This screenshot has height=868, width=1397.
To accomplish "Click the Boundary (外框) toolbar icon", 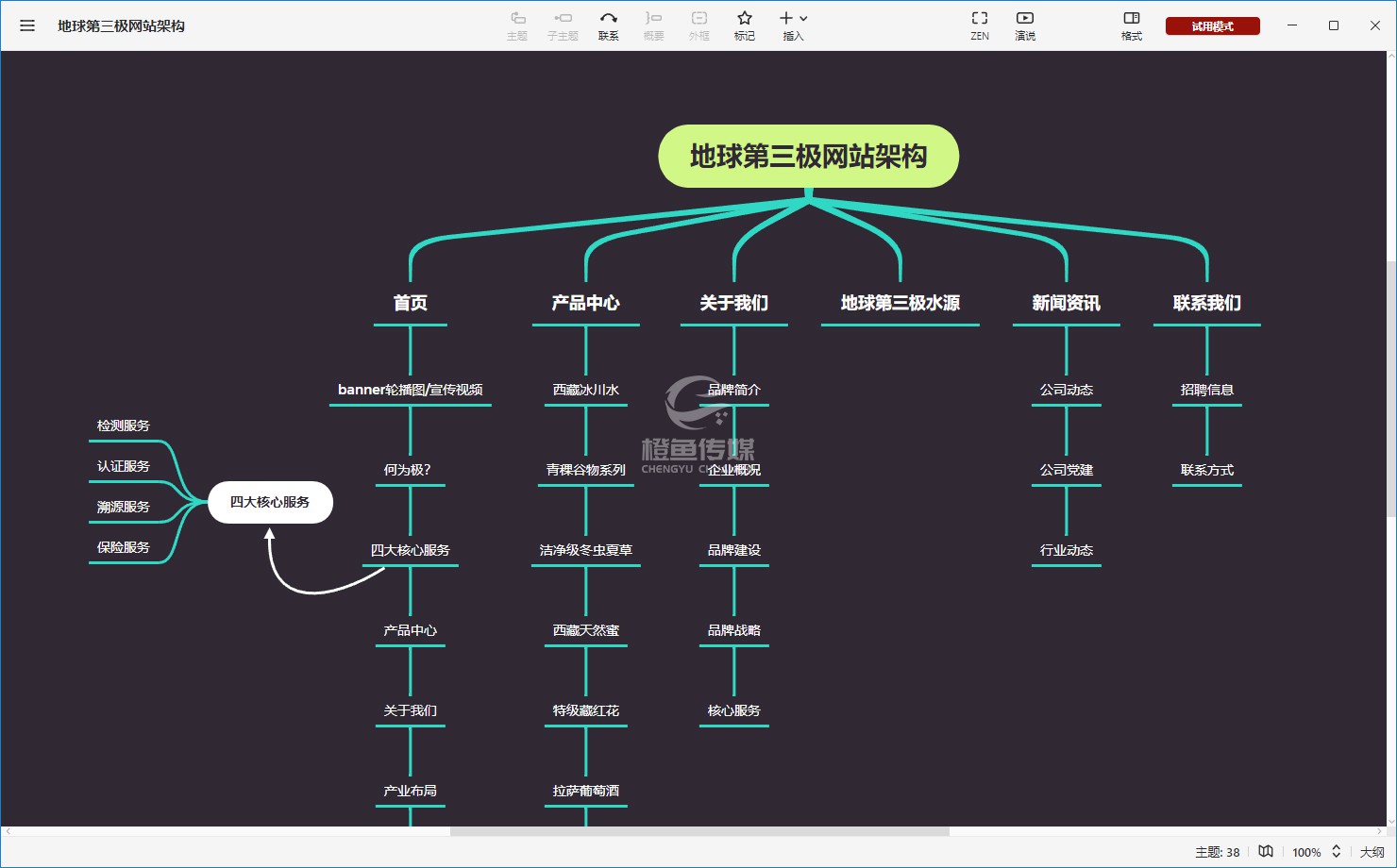I will pos(698,25).
